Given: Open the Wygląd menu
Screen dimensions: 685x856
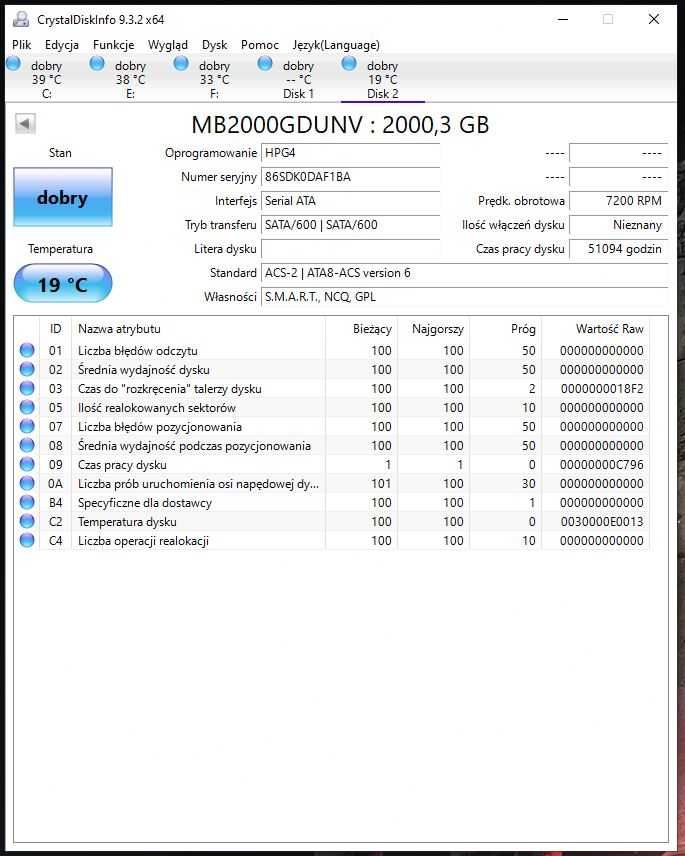Looking at the screenshot, I should 168,45.
